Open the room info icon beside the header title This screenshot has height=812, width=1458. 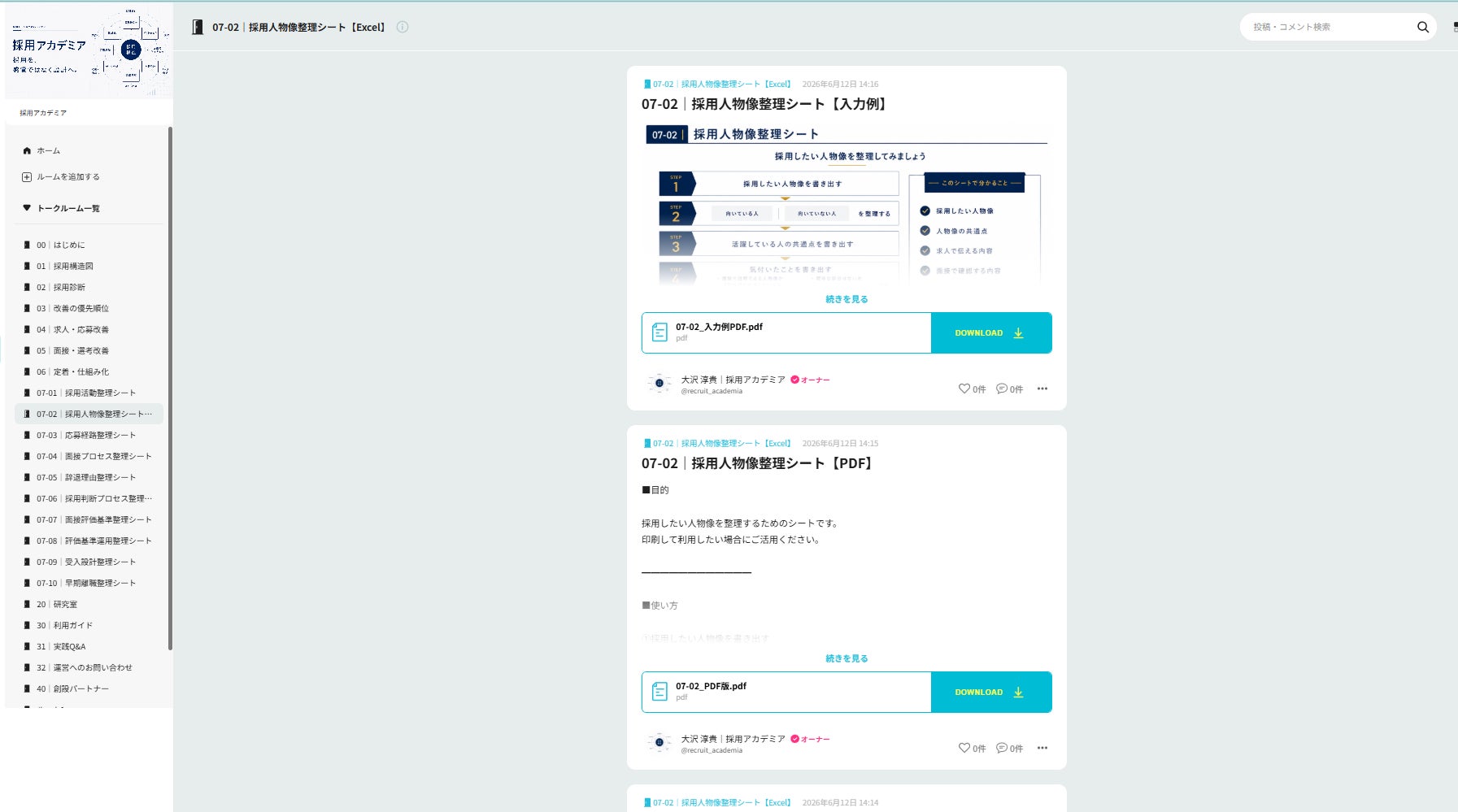(403, 27)
